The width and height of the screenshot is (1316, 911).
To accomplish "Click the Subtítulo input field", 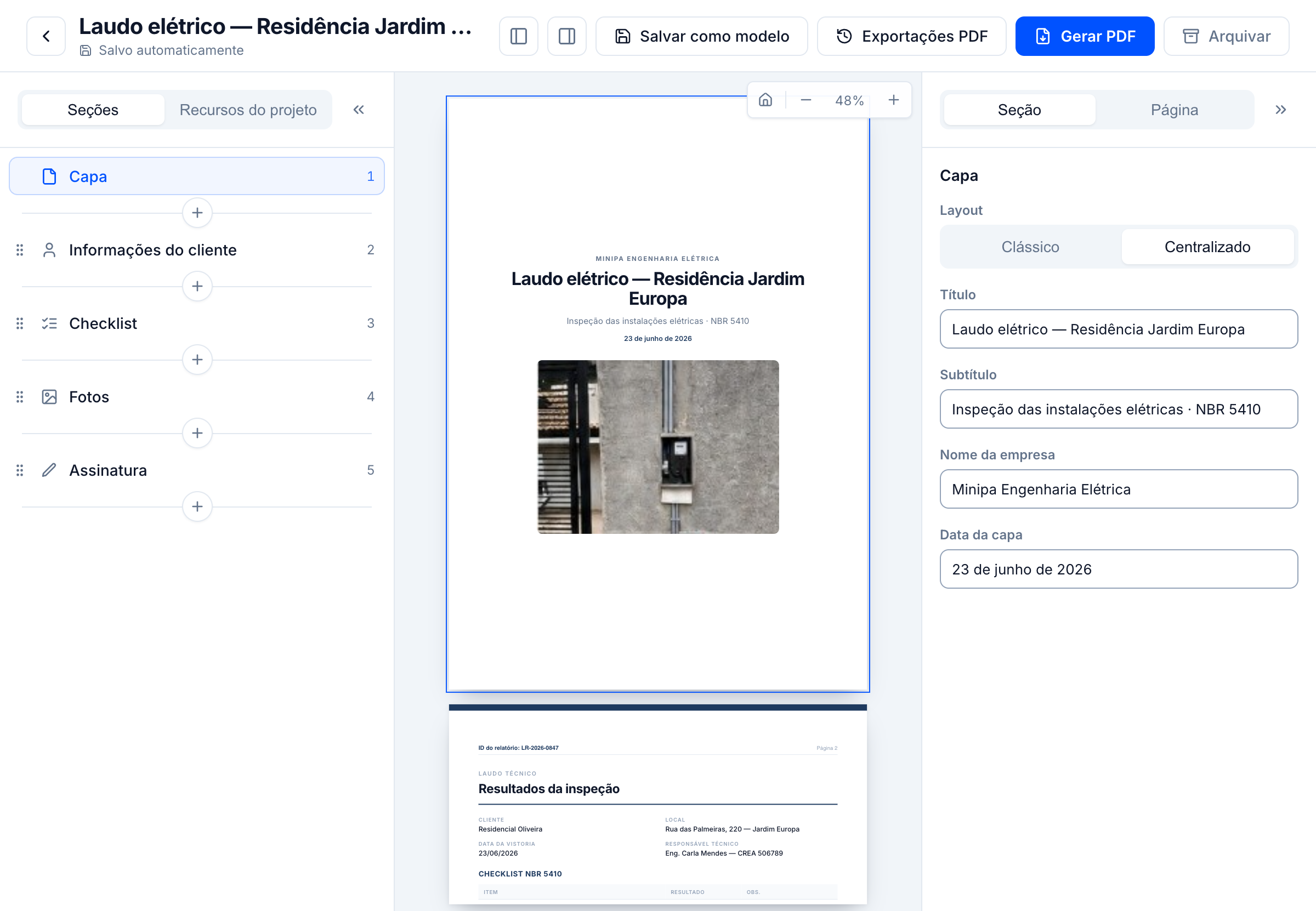I will (1118, 409).
